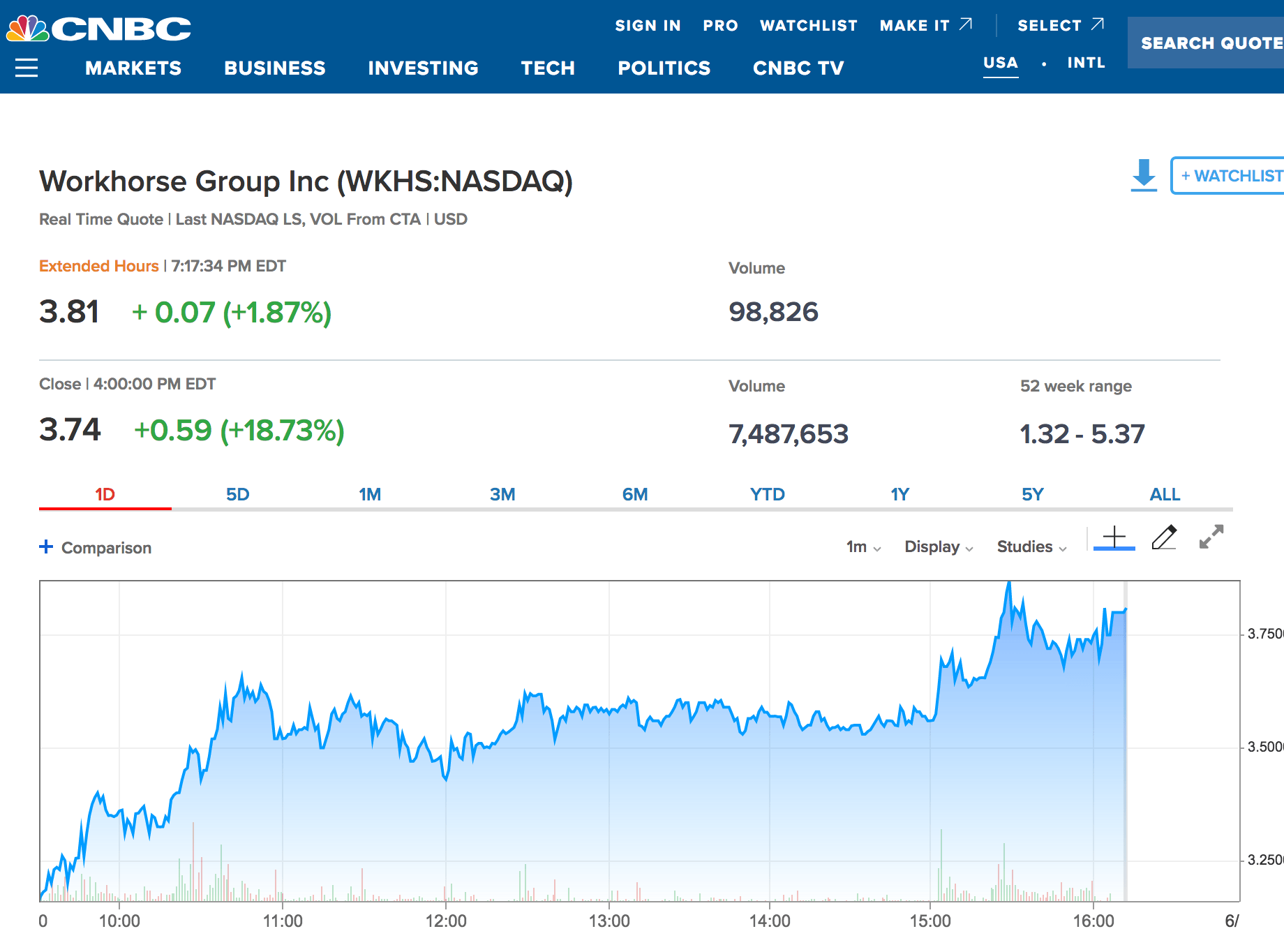Select the YTD chart range tab
The image size is (1284, 952).
coord(768,495)
